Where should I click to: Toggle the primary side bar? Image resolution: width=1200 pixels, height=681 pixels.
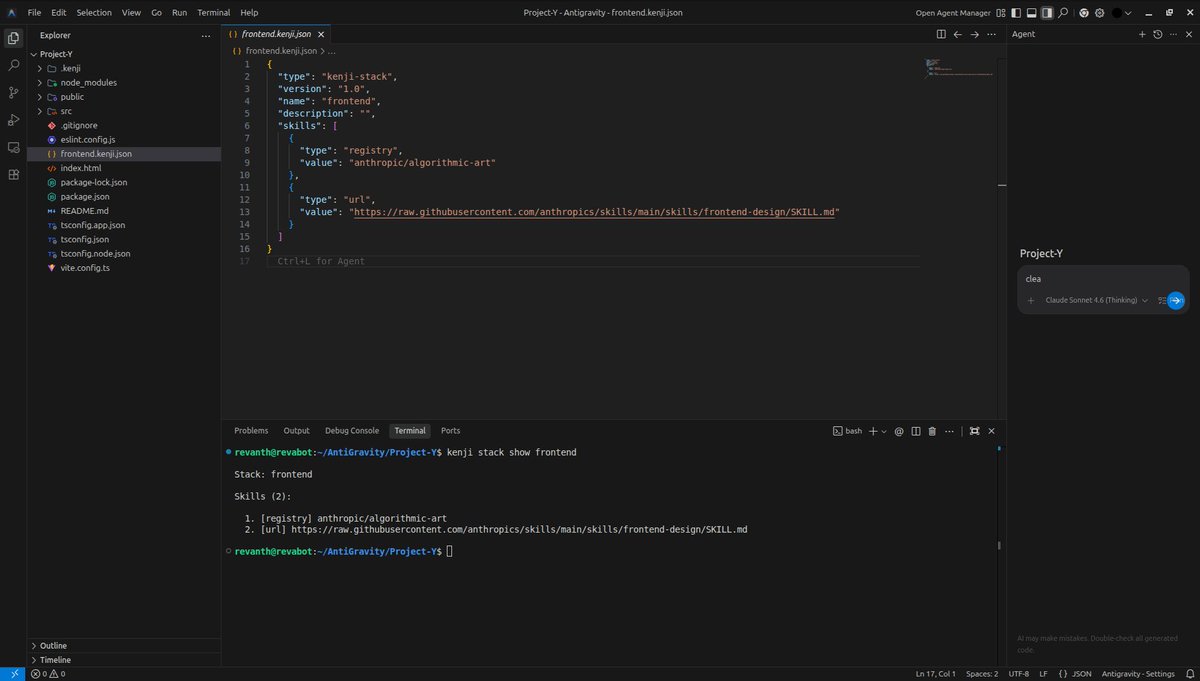click(x=1016, y=13)
